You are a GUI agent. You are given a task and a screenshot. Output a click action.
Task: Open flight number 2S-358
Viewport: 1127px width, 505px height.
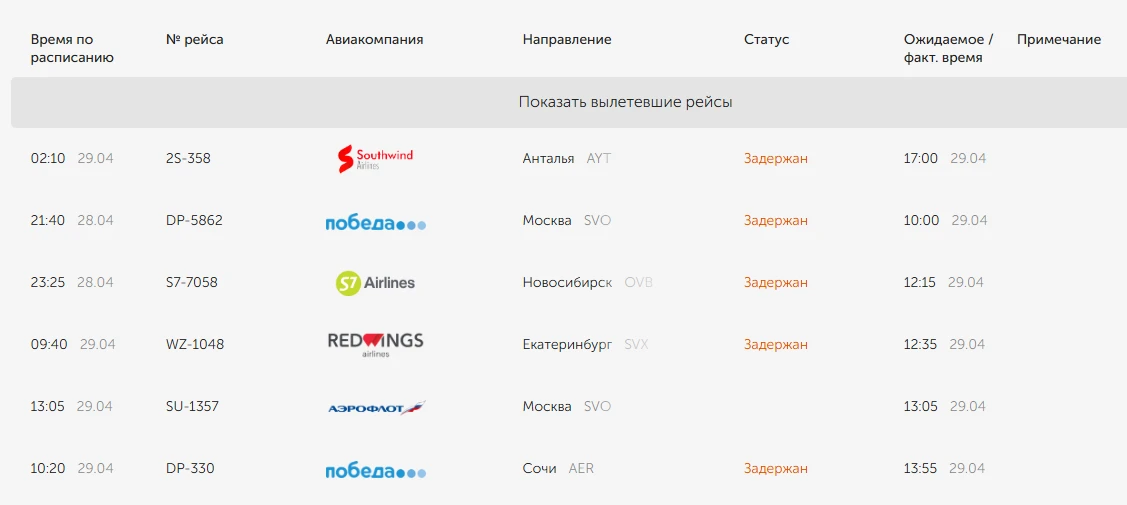[188, 158]
